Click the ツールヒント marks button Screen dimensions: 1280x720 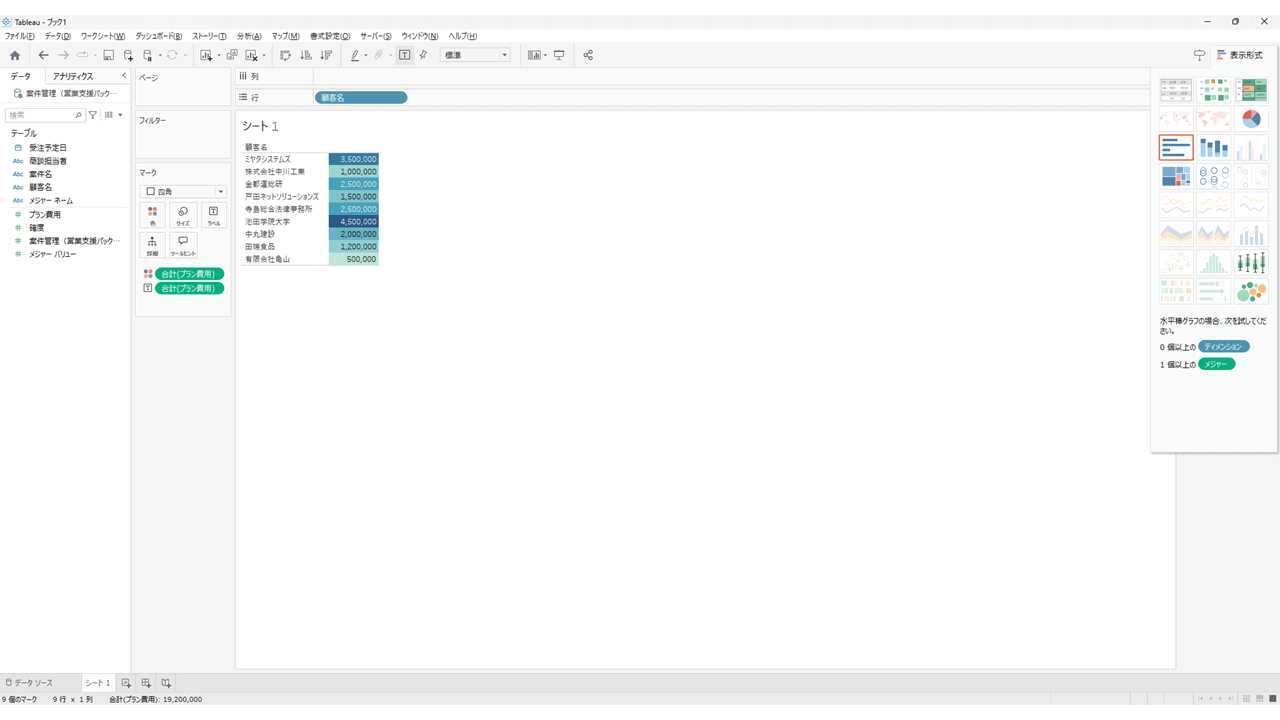click(183, 246)
